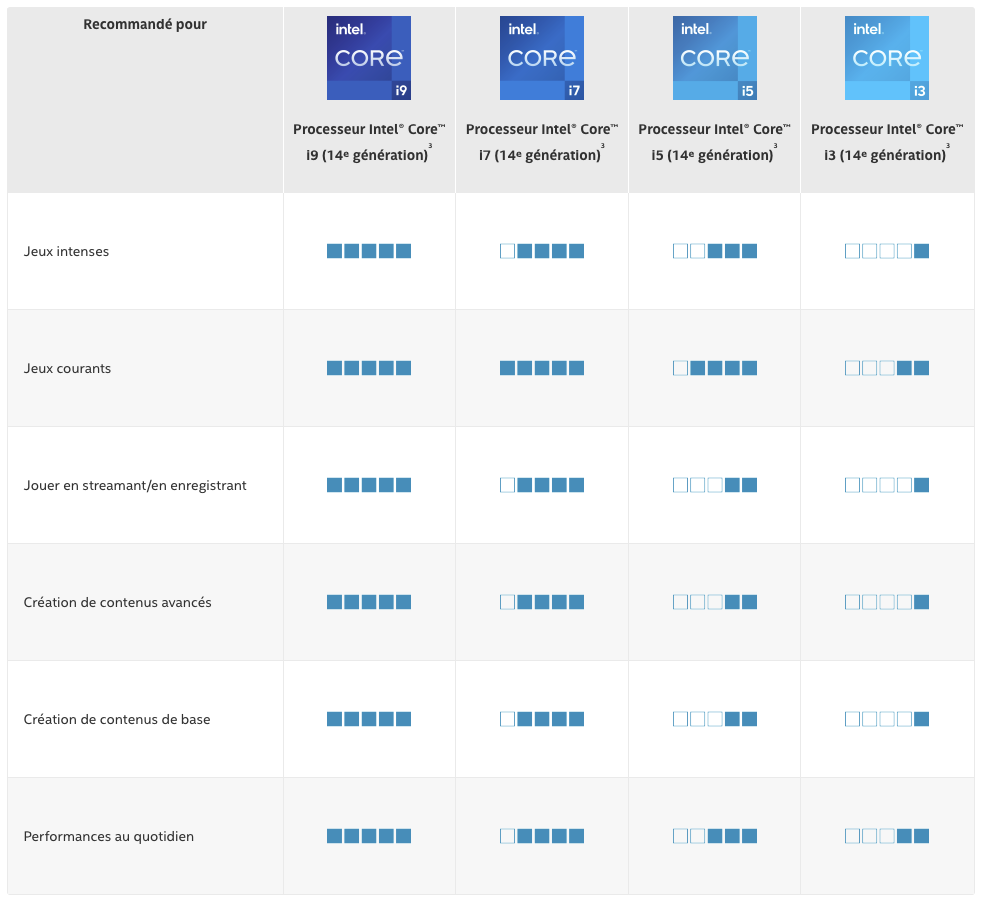Viewport: 981px width, 901px height.
Task: Click i9 rating bar for Jouer en streamant
Action: click(x=369, y=485)
